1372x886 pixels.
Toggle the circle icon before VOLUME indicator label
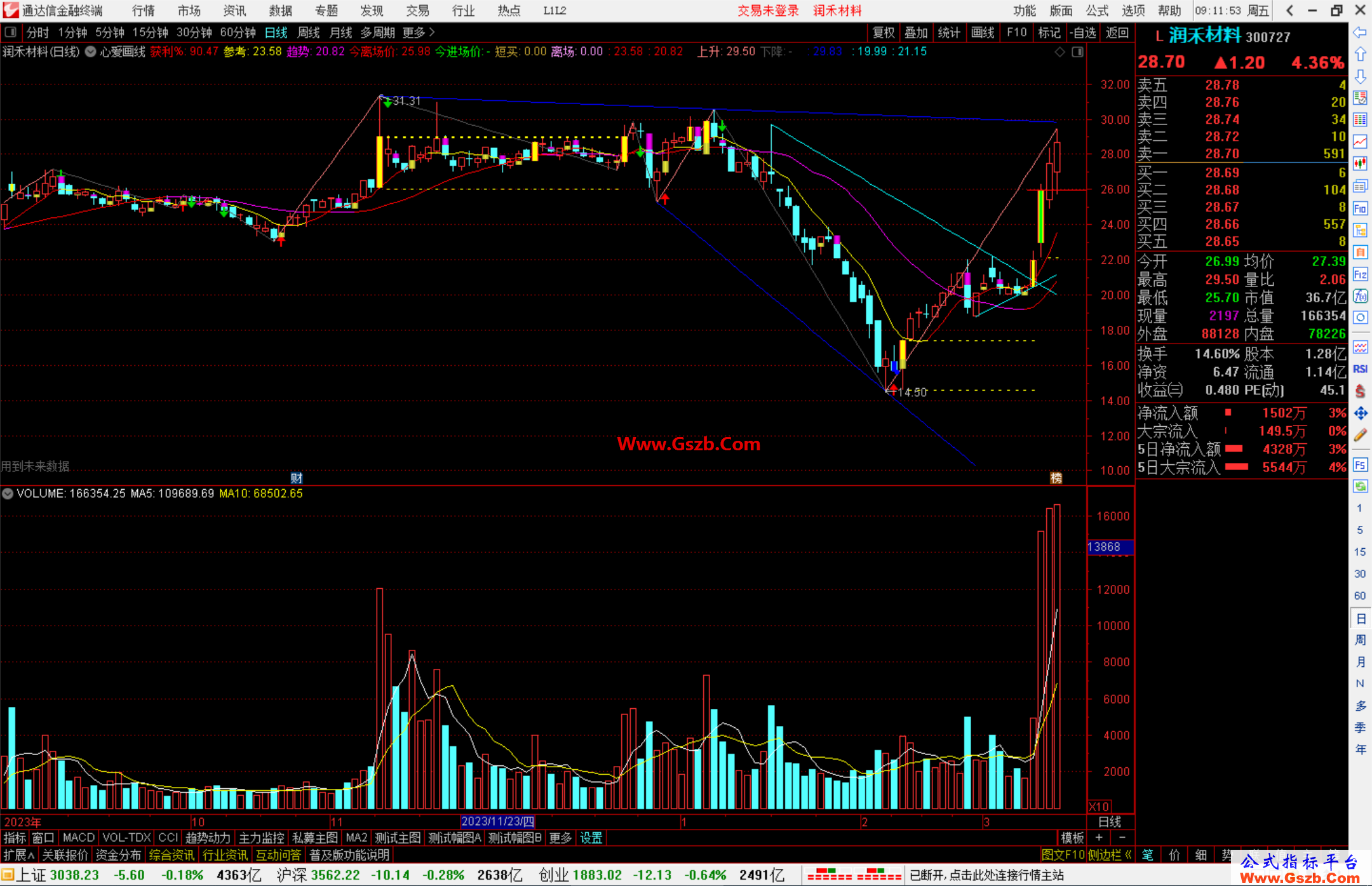pyautogui.click(x=8, y=493)
